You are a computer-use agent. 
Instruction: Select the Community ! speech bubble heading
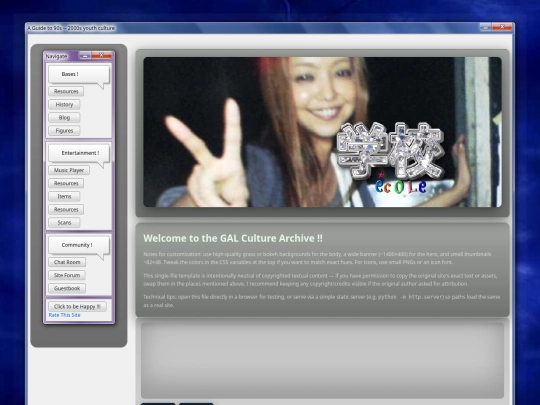tap(79, 245)
